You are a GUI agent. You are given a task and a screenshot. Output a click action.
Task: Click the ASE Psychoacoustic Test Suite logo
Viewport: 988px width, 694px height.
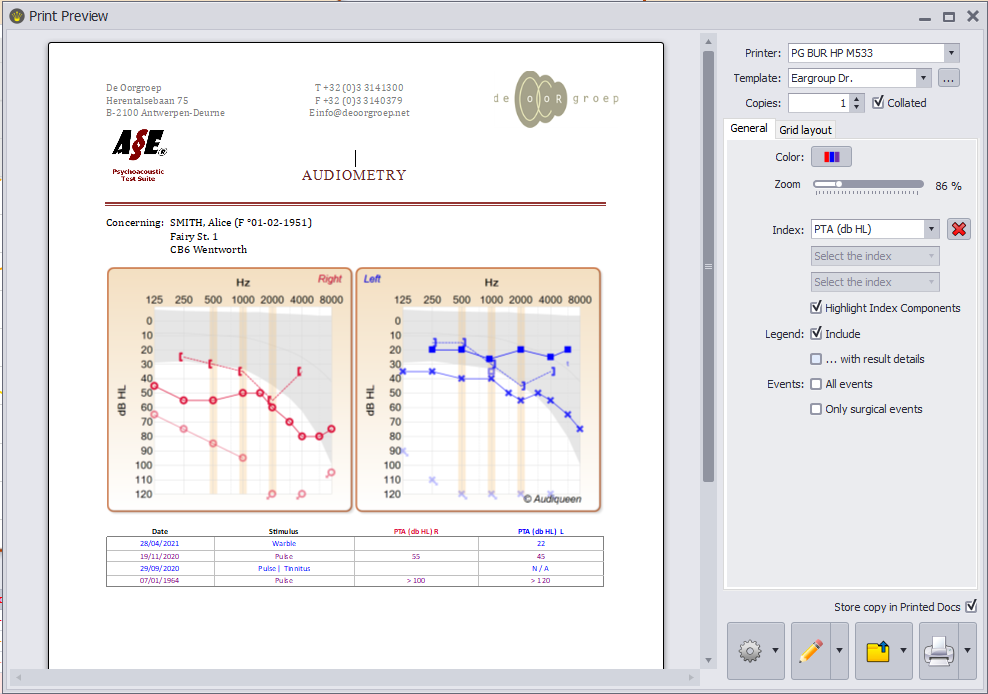pyautogui.click(x=139, y=155)
